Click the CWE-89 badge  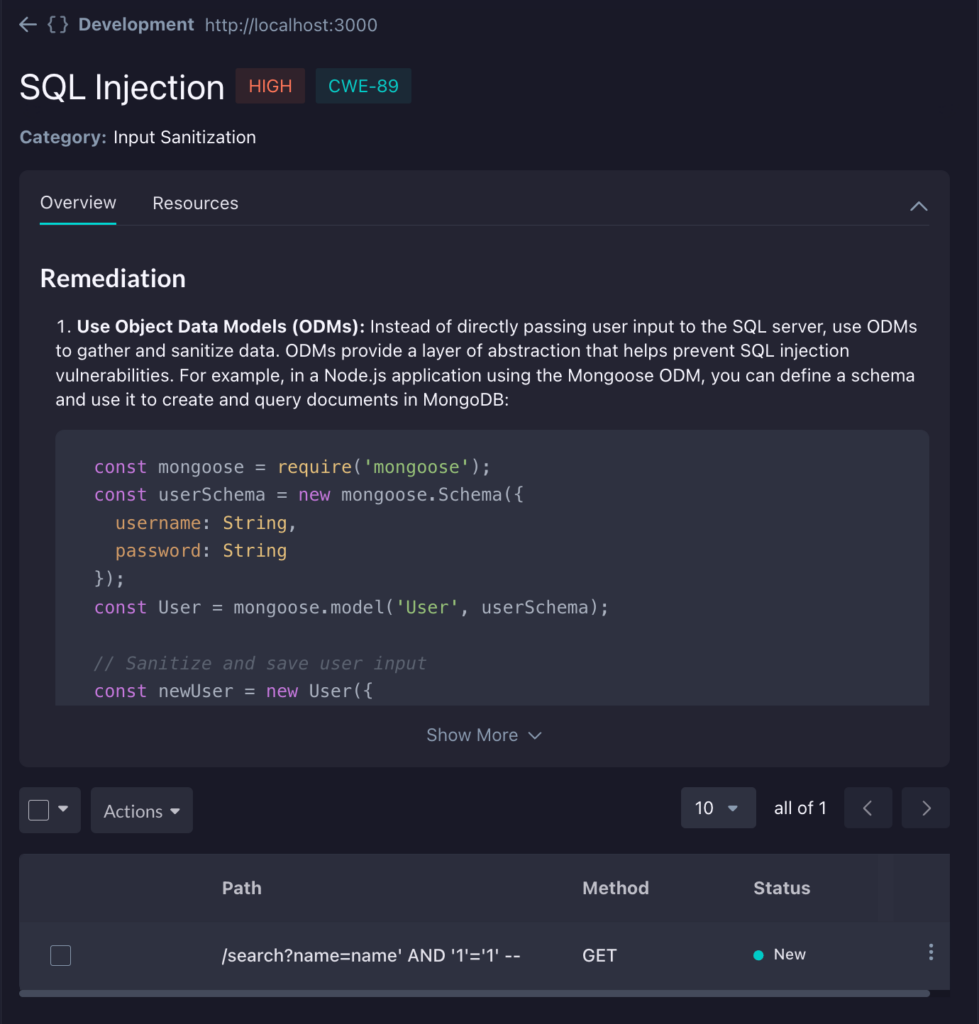tap(362, 86)
